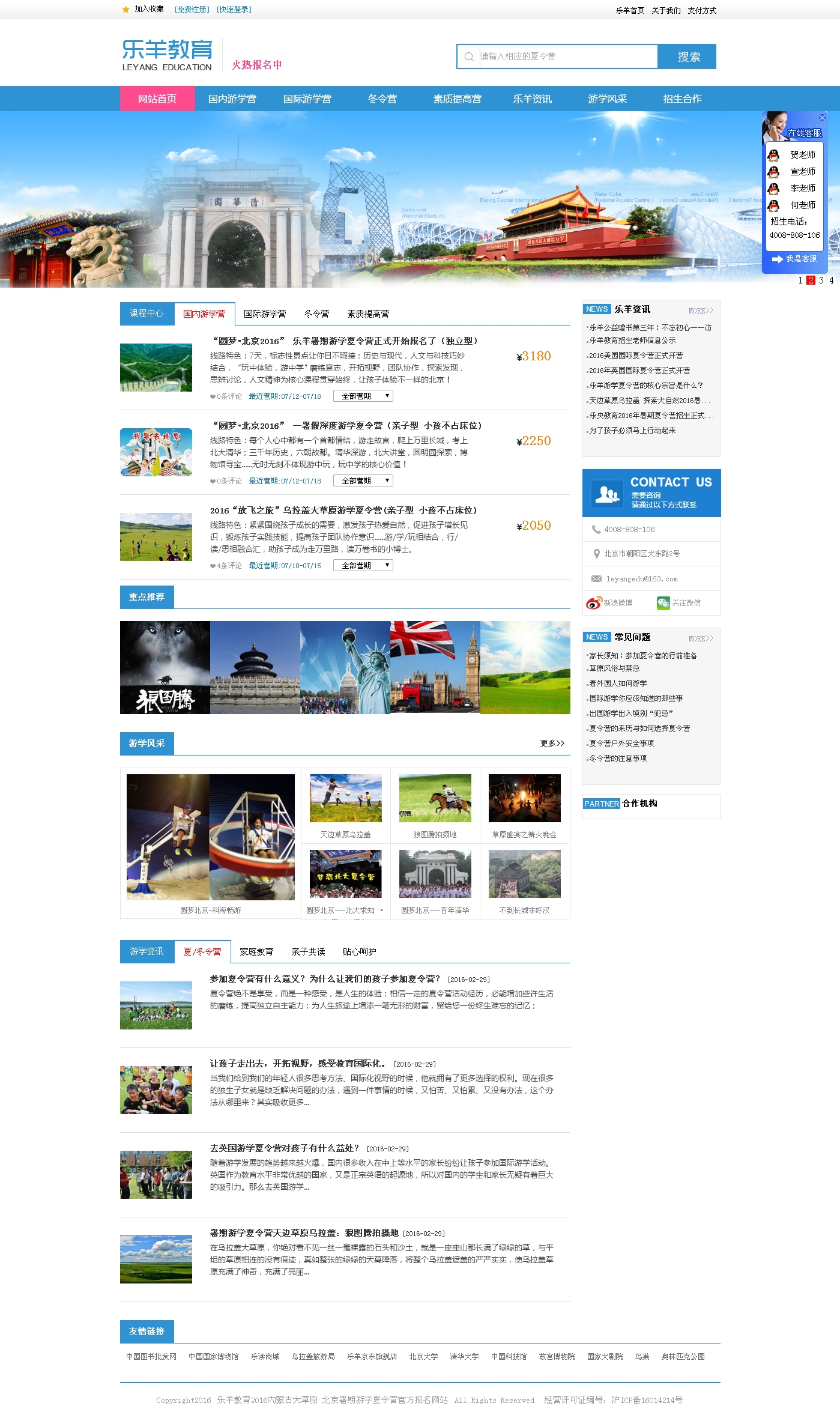Open the Sina Weibo icon link
The height and width of the screenshot is (1415, 840).
pyautogui.click(x=594, y=603)
